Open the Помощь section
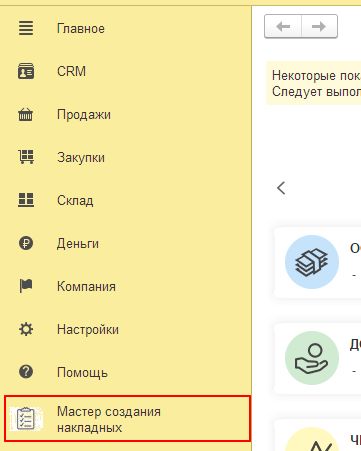 [x=82, y=372]
